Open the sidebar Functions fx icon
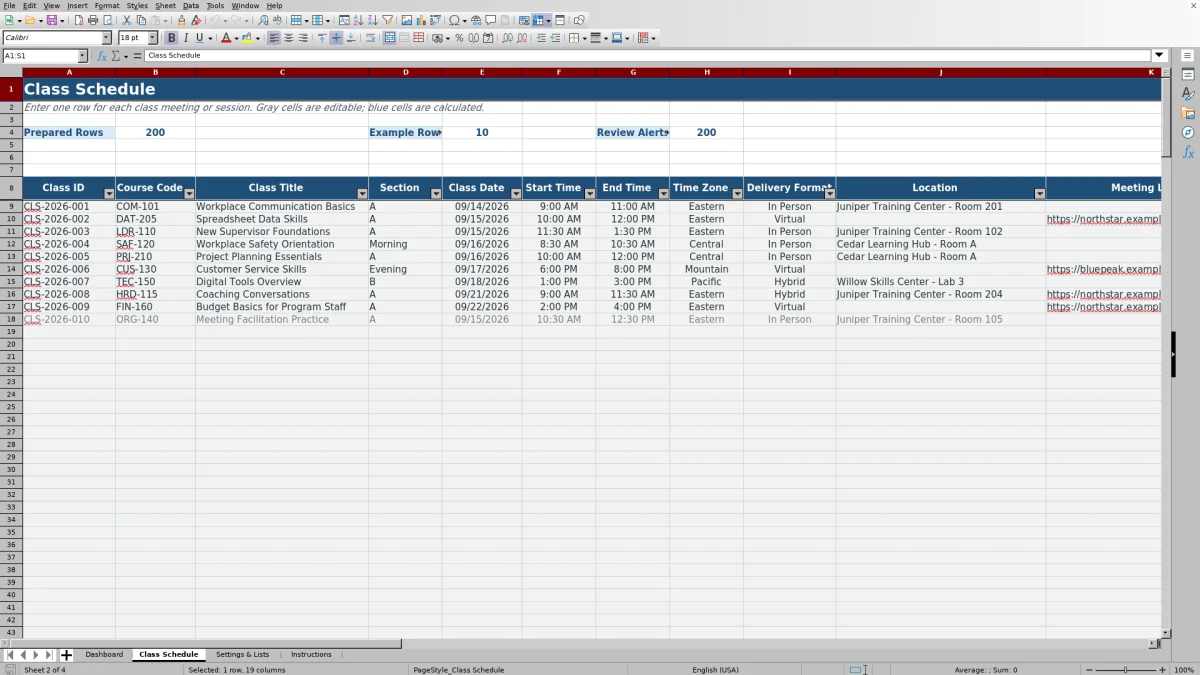Screen dimensions: 1200x675 click(x=1188, y=152)
